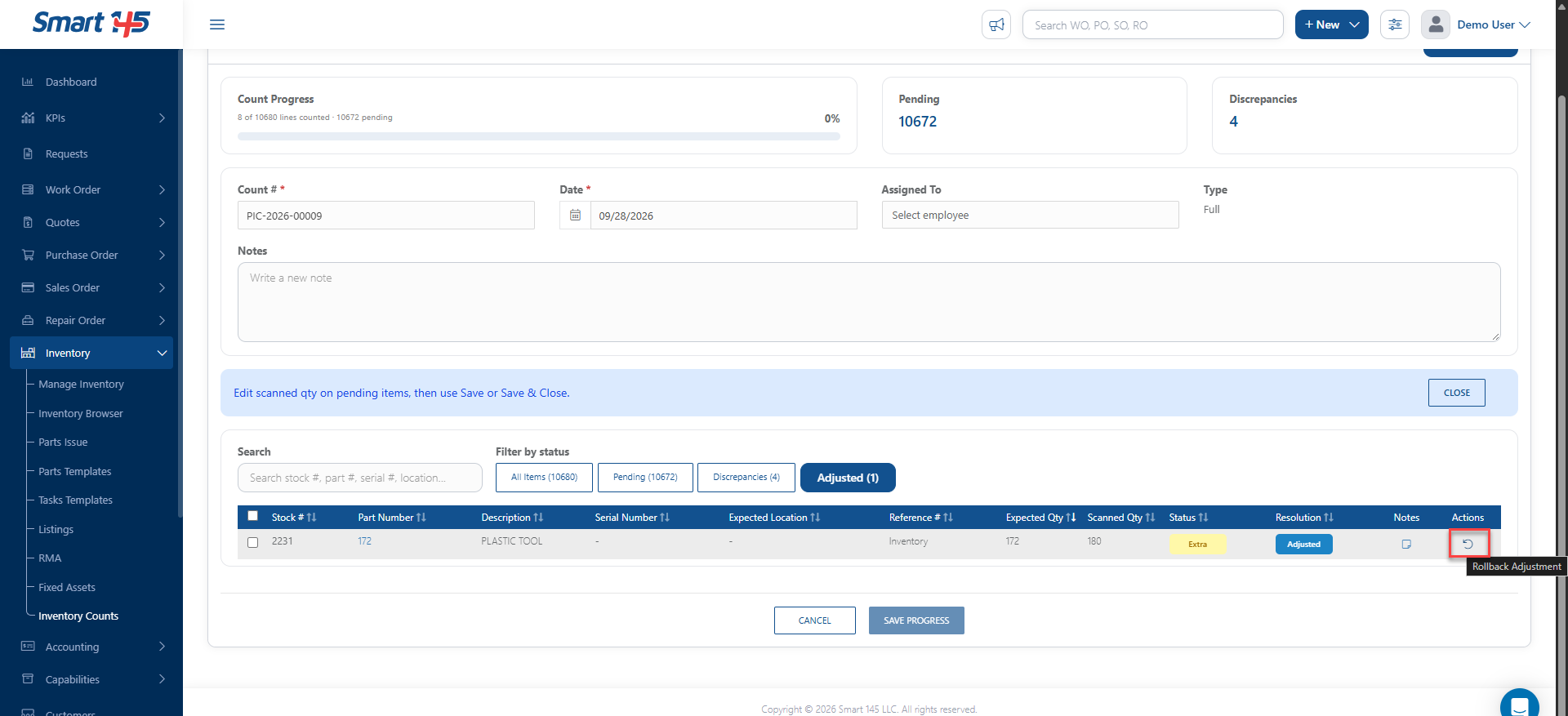This screenshot has width=1568, height=716.
Task: Open the notes icon for stock 2231
Action: 1406,544
